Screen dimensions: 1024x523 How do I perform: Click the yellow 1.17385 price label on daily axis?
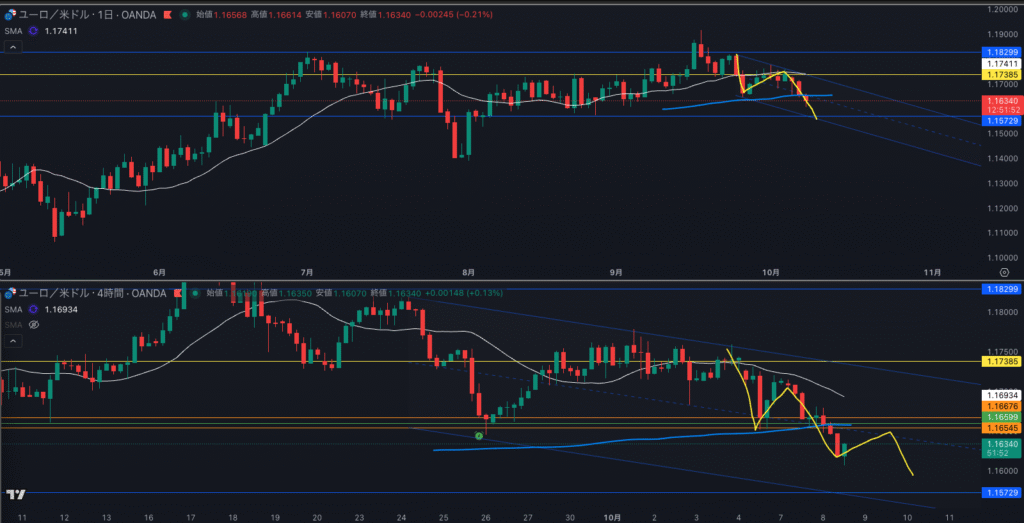(x=1002, y=75)
